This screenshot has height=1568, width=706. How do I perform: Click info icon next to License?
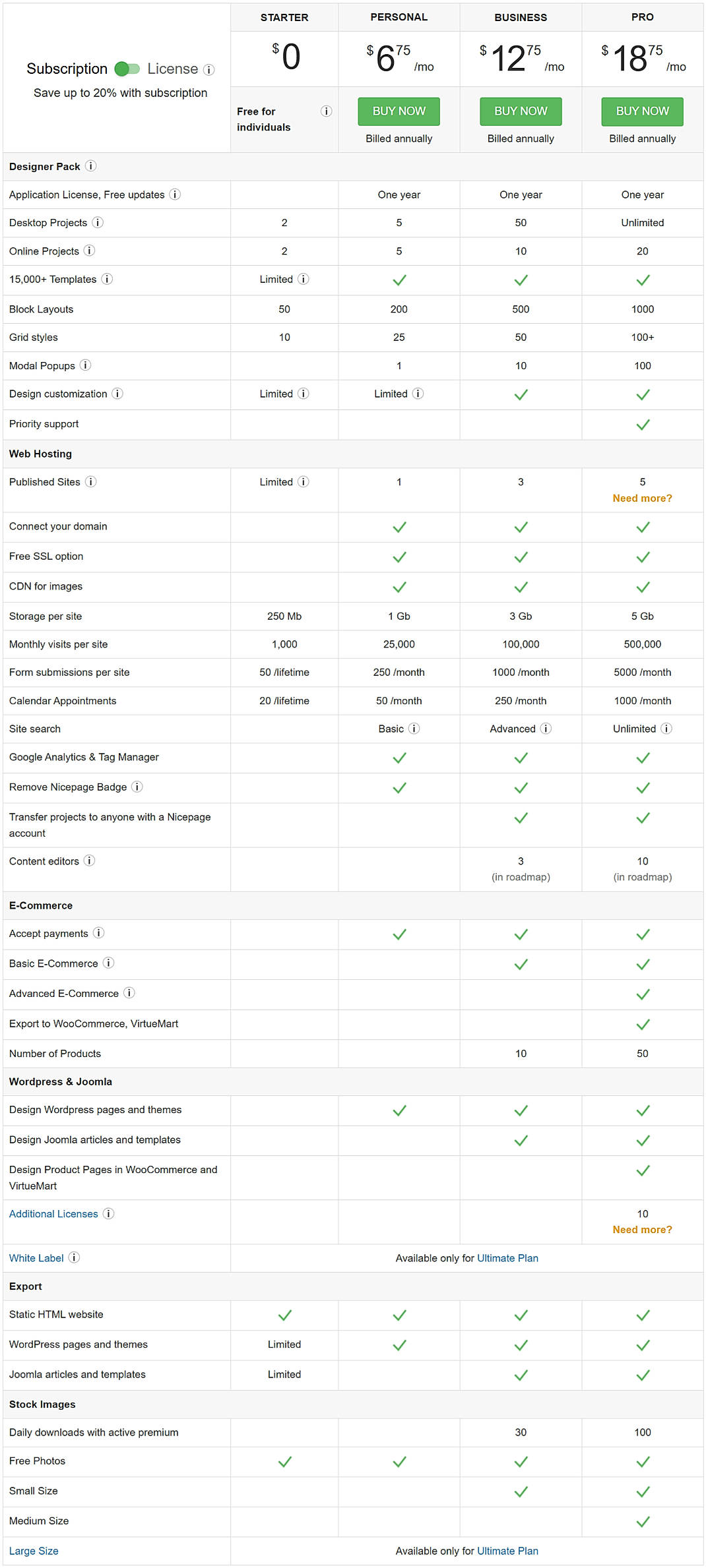click(x=209, y=69)
